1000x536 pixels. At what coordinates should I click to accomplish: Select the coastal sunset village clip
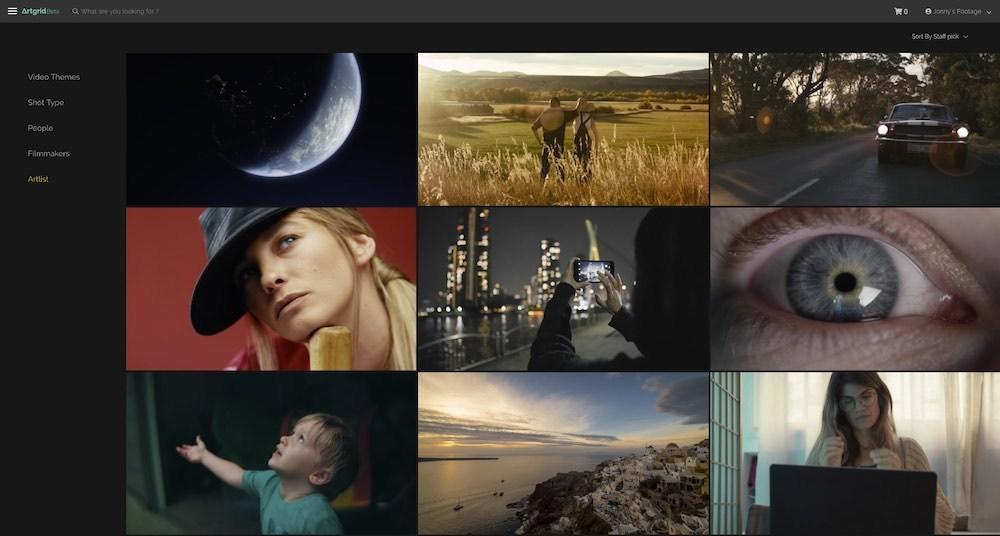(x=563, y=454)
